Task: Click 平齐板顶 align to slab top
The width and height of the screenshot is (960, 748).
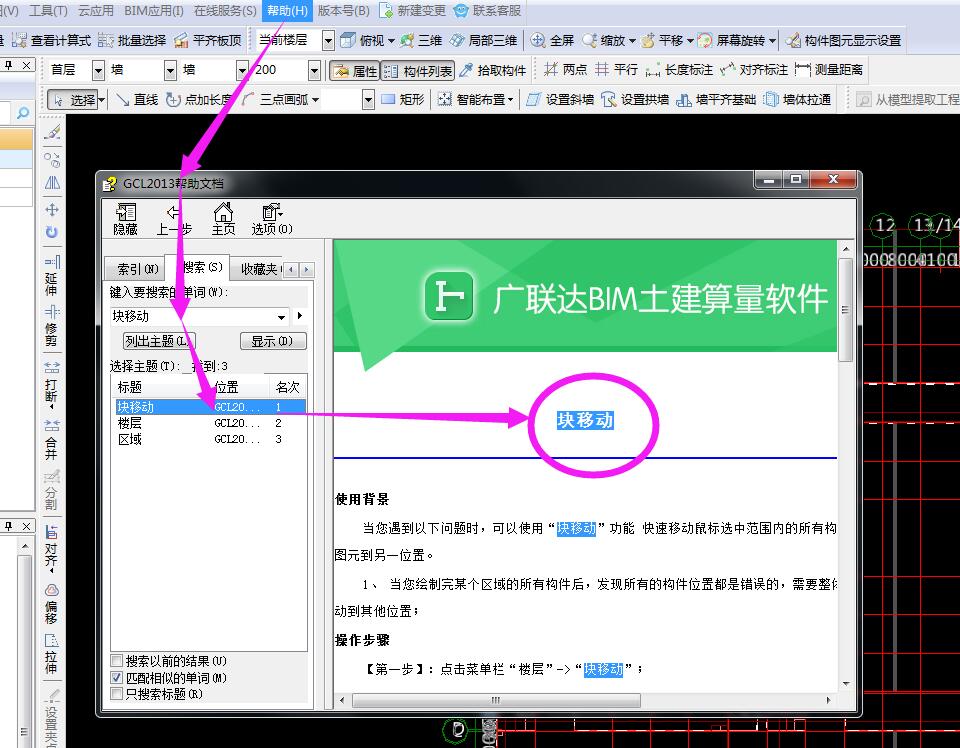Action: [x=208, y=40]
